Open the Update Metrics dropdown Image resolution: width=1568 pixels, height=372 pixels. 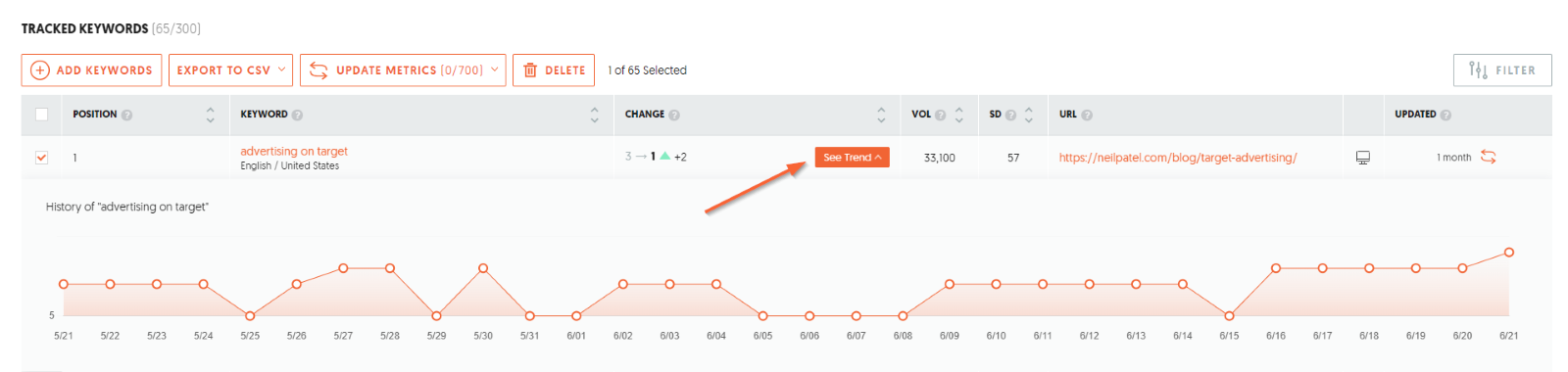click(403, 70)
